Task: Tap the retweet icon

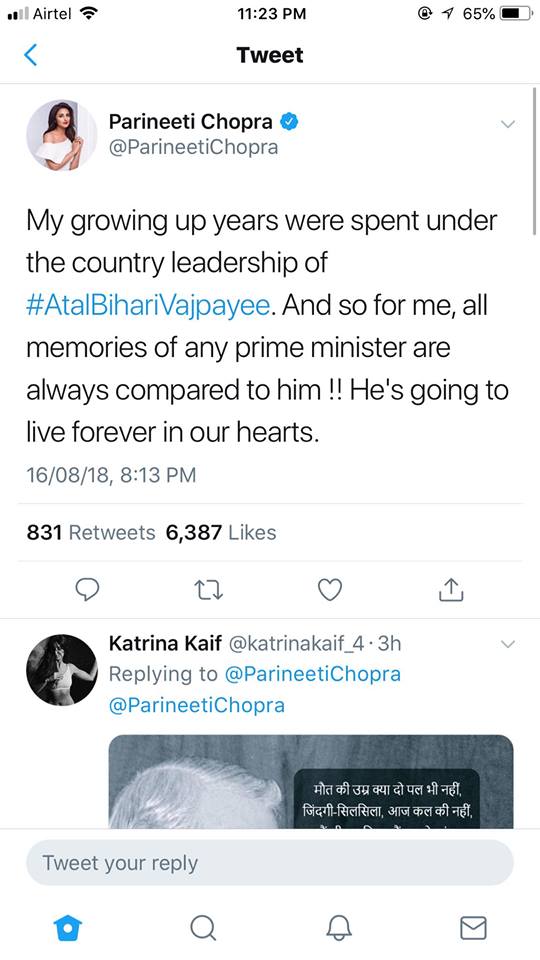Action: pos(208,590)
